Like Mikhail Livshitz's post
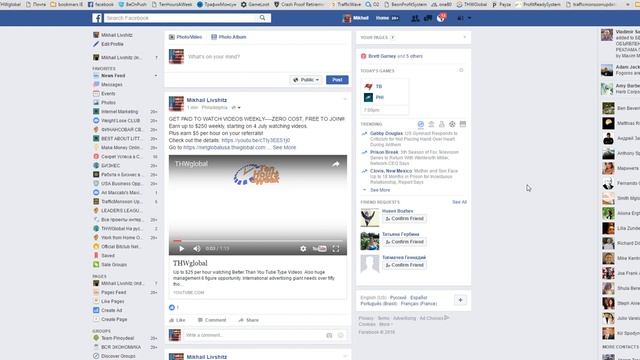 click(x=177, y=320)
